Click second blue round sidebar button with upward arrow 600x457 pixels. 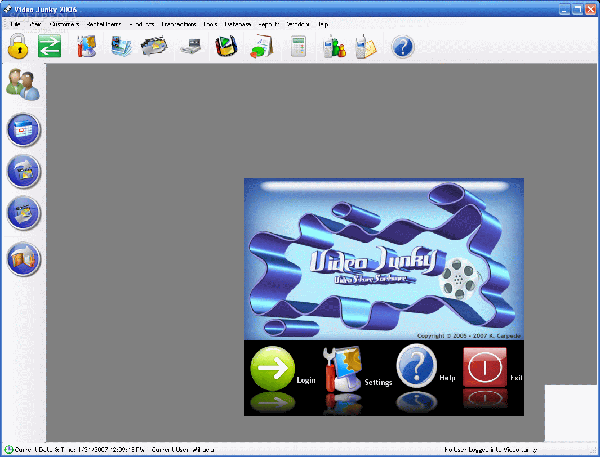[23, 171]
